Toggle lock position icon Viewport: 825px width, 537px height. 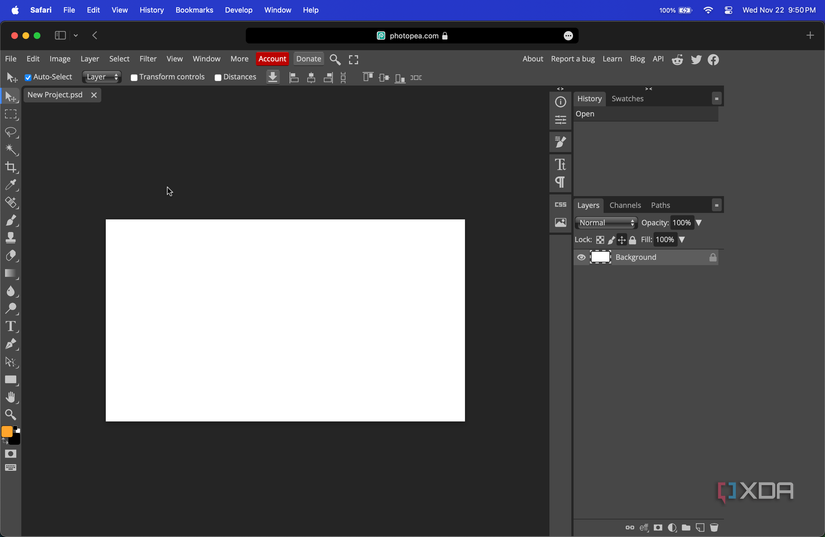[621, 240]
